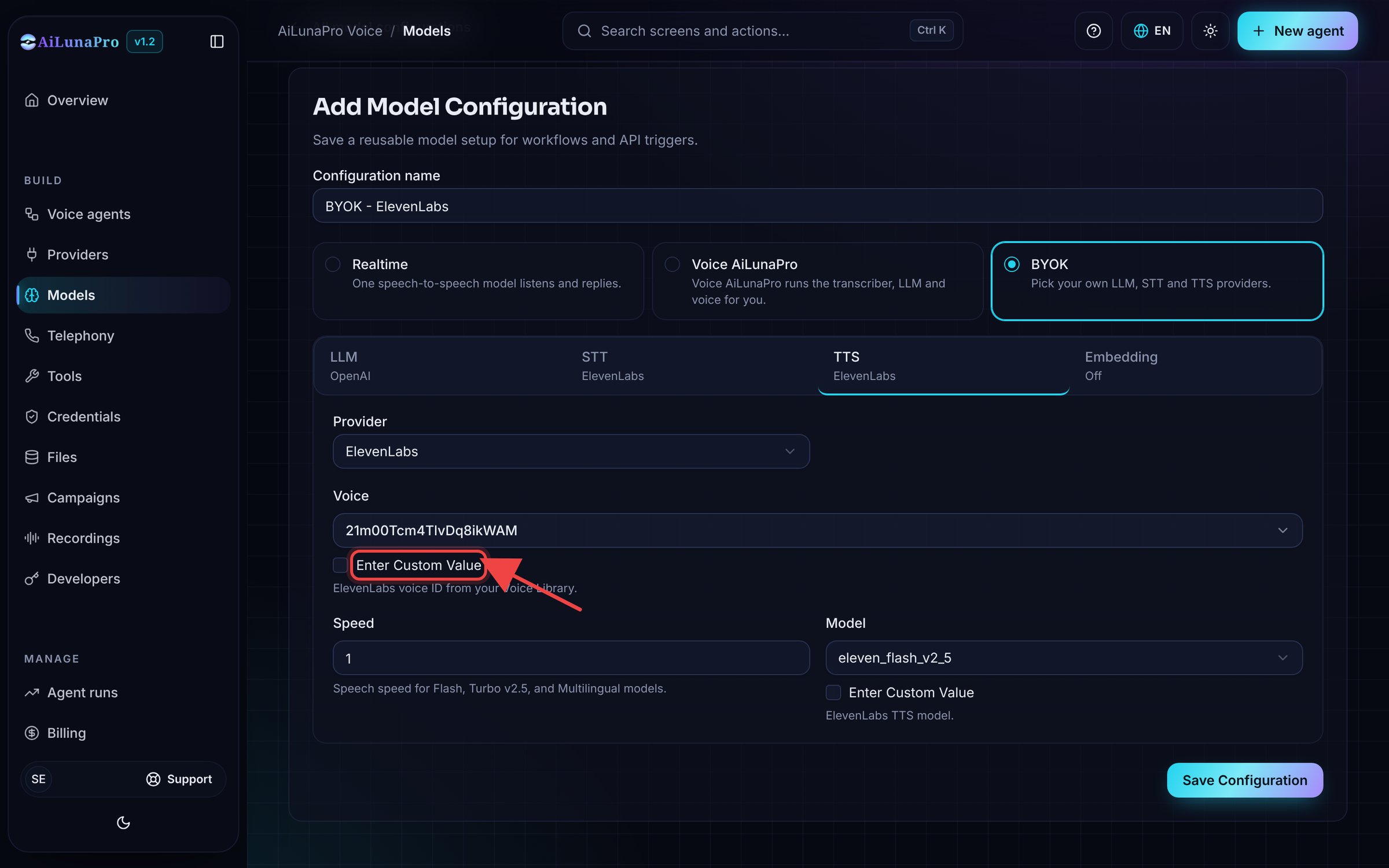The image size is (1389, 868).
Task: Open Credentials shield icon
Action: click(x=32, y=417)
